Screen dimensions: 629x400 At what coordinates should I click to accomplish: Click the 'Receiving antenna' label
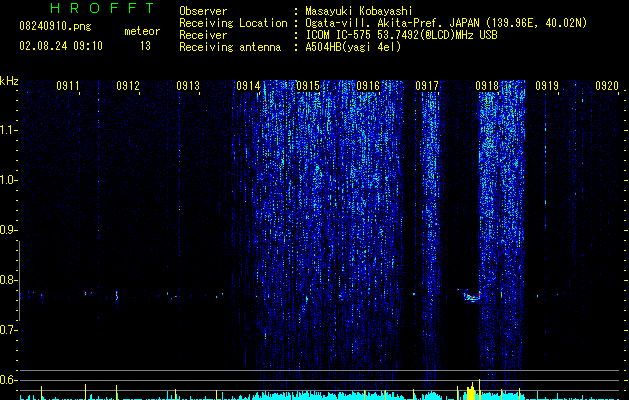pos(230,47)
